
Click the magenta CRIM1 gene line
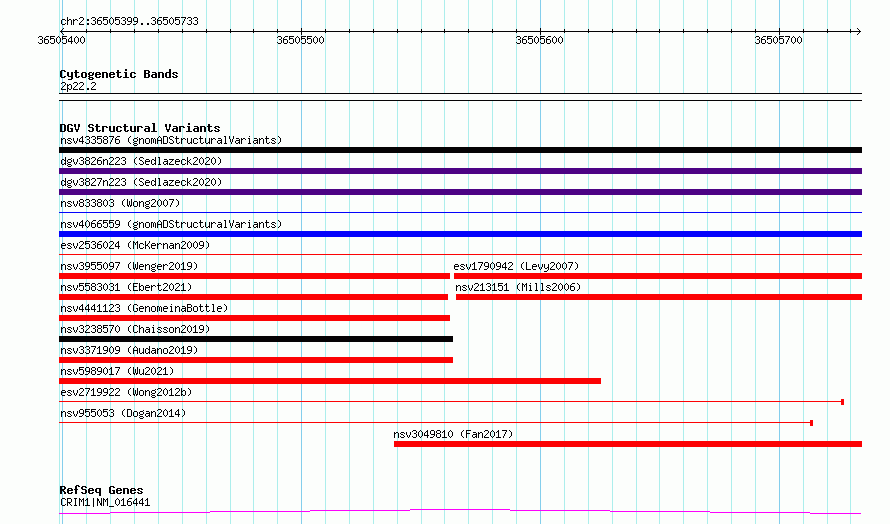[x=460, y=512]
